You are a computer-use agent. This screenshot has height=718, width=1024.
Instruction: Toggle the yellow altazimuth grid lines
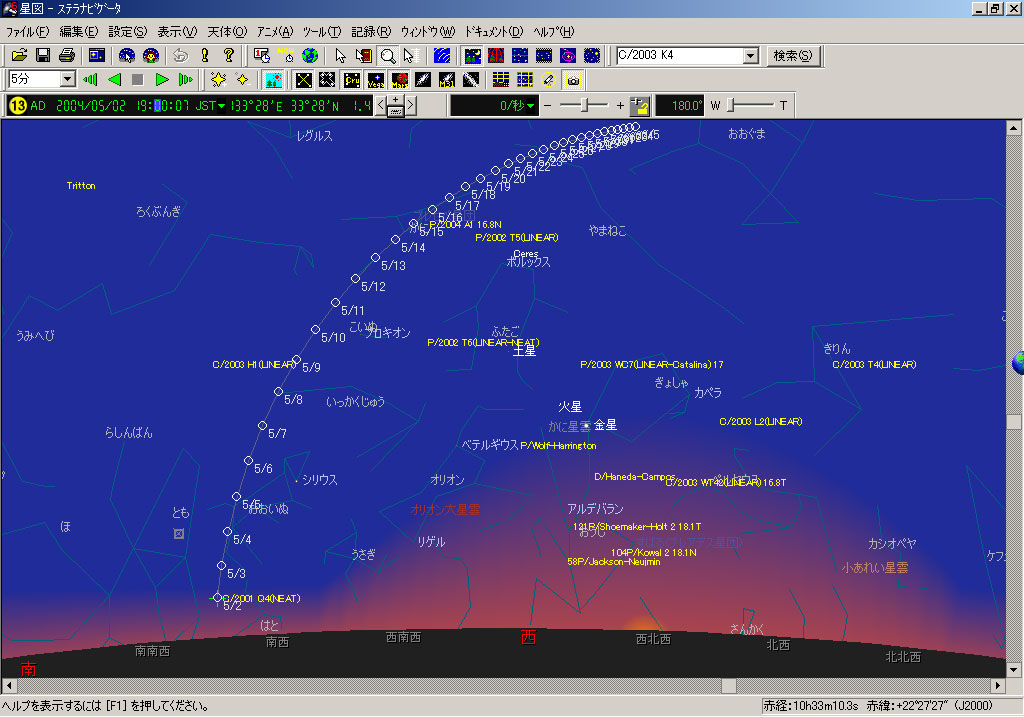pyautogui.click(x=501, y=80)
